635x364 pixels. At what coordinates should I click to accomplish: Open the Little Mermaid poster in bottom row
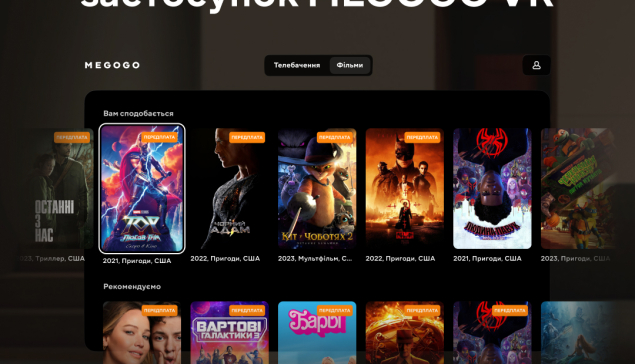tap(579, 332)
